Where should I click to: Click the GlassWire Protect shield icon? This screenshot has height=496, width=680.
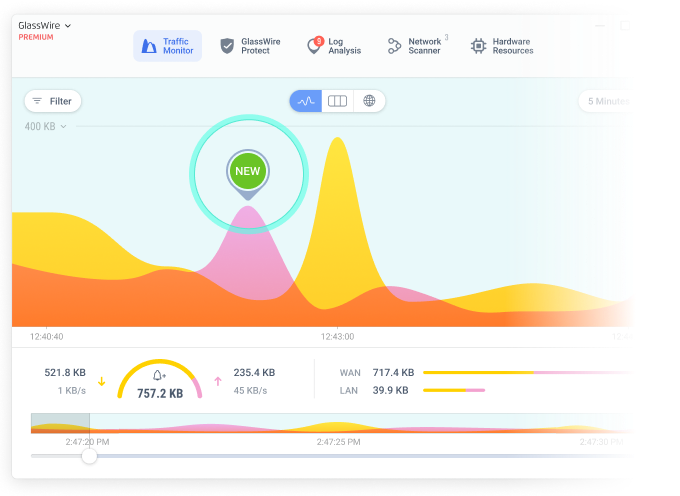227,46
